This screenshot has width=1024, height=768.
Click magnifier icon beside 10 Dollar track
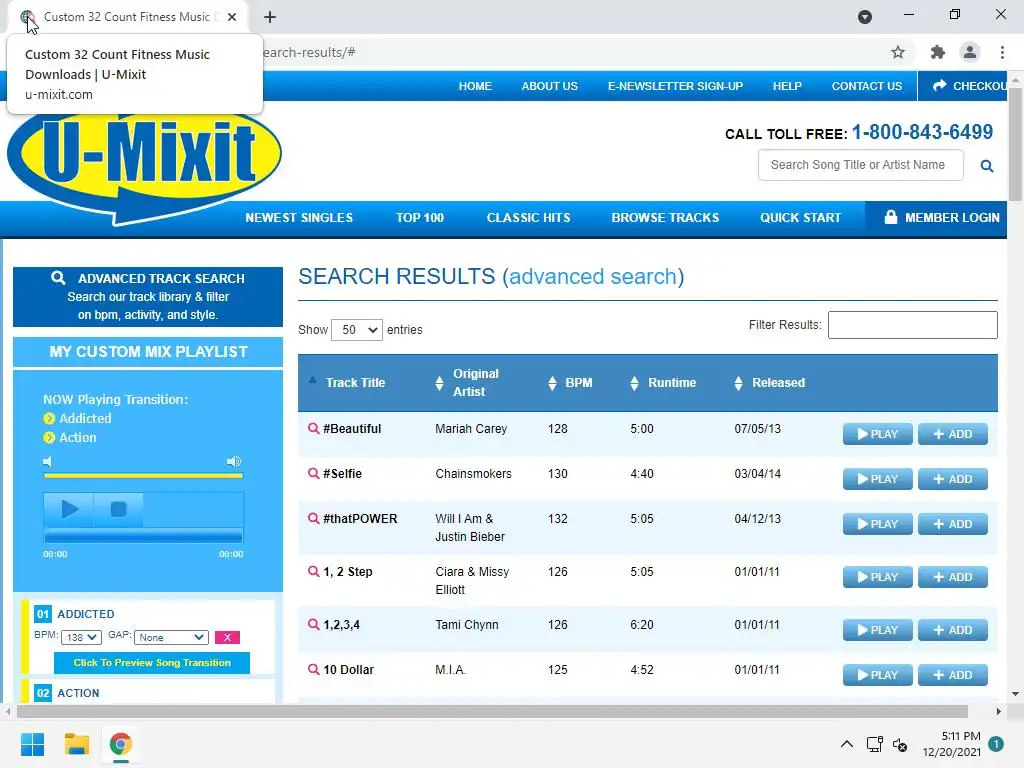coord(313,669)
